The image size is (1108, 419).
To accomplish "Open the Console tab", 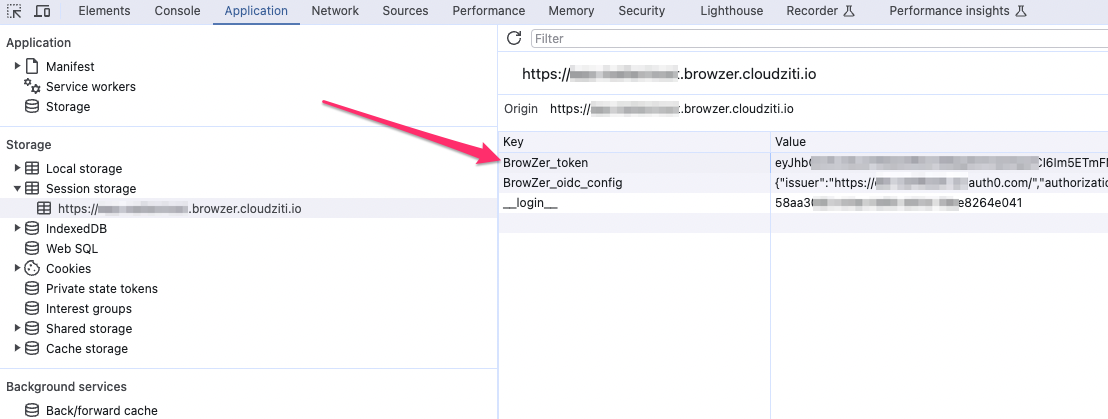I will point(177,11).
